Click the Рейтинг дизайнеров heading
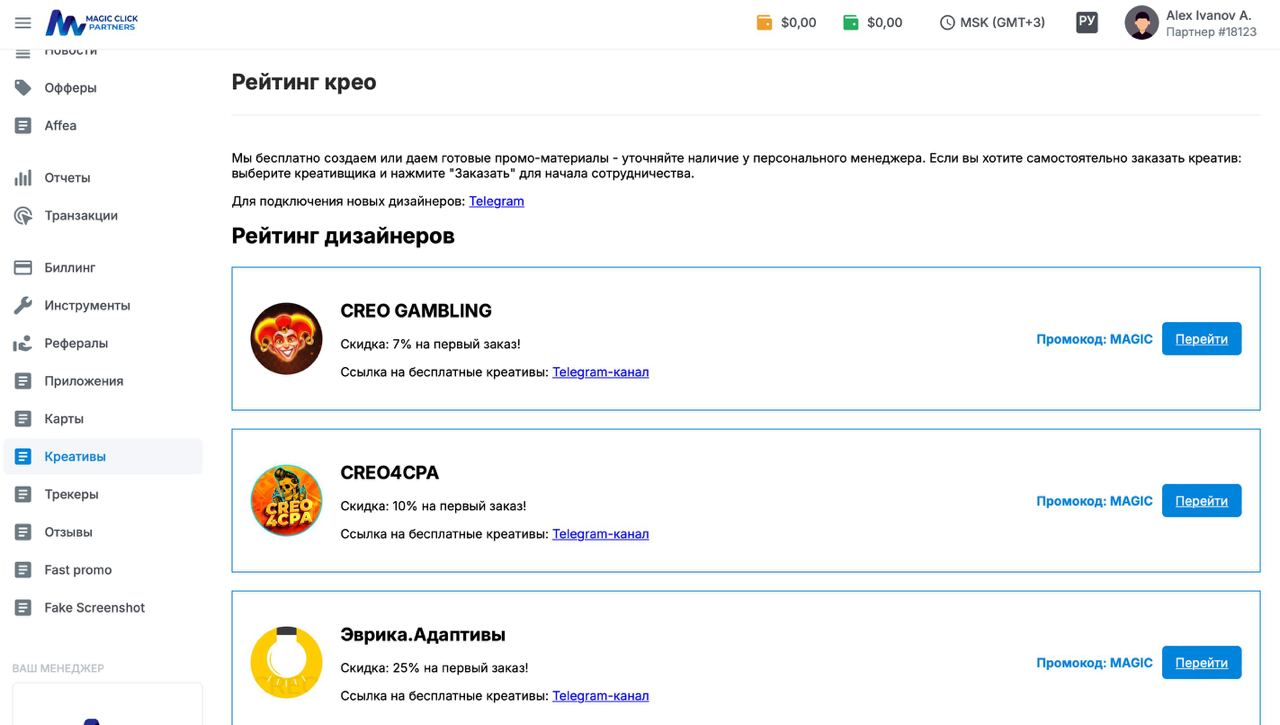The image size is (1280, 725). point(343,236)
